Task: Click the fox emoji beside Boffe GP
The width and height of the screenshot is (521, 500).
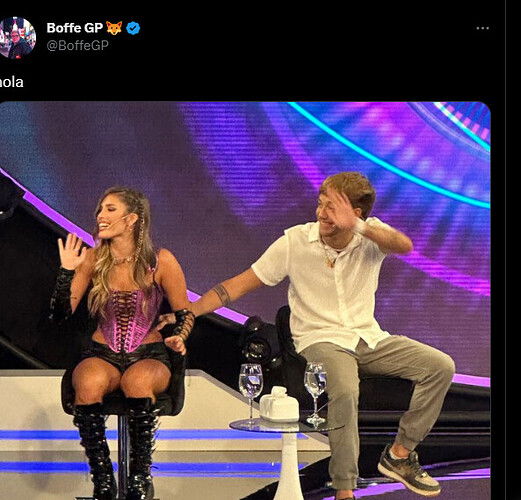Action: coord(114,28)
